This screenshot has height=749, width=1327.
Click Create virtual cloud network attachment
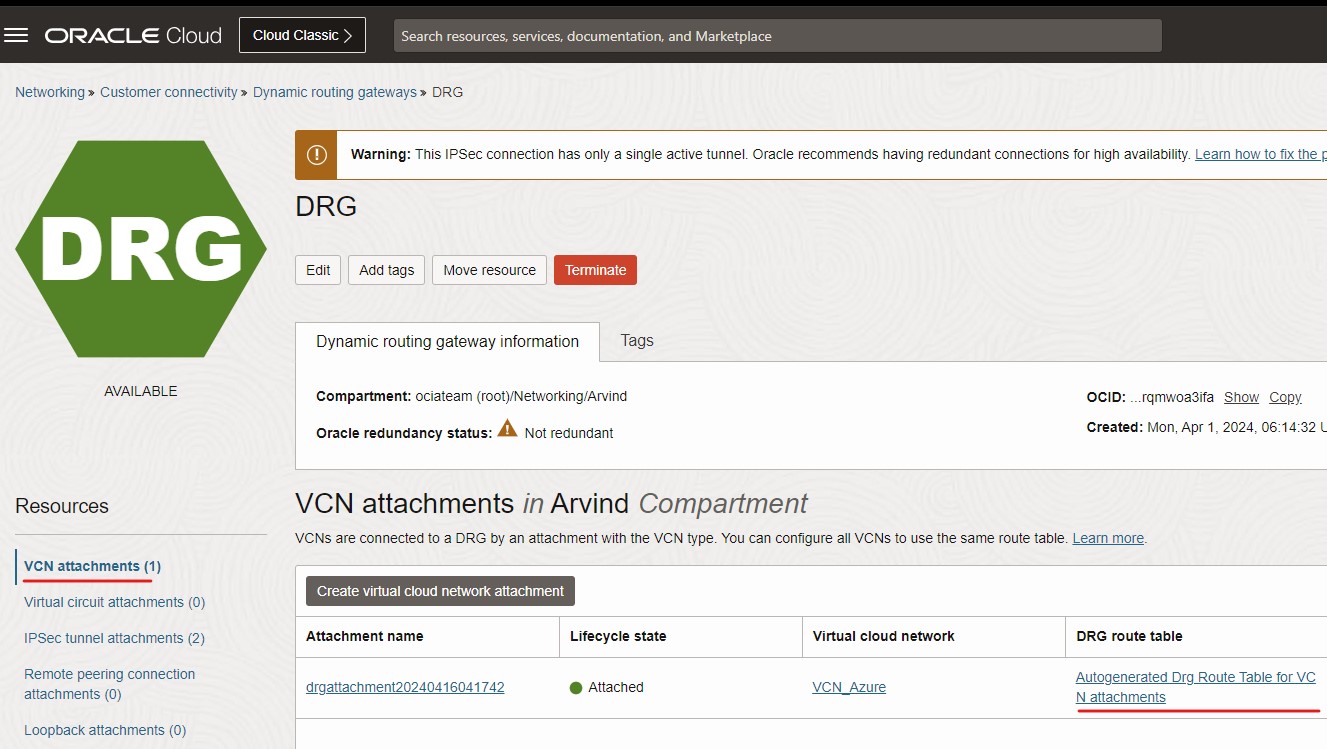[x=440, y=591]
